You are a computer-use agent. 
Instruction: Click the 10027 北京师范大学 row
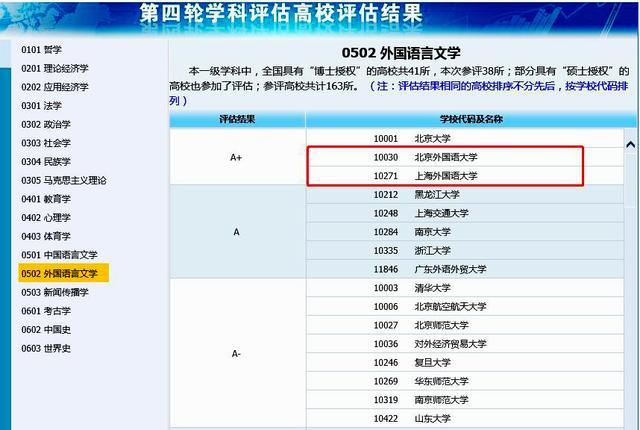[x=465, y=325]
